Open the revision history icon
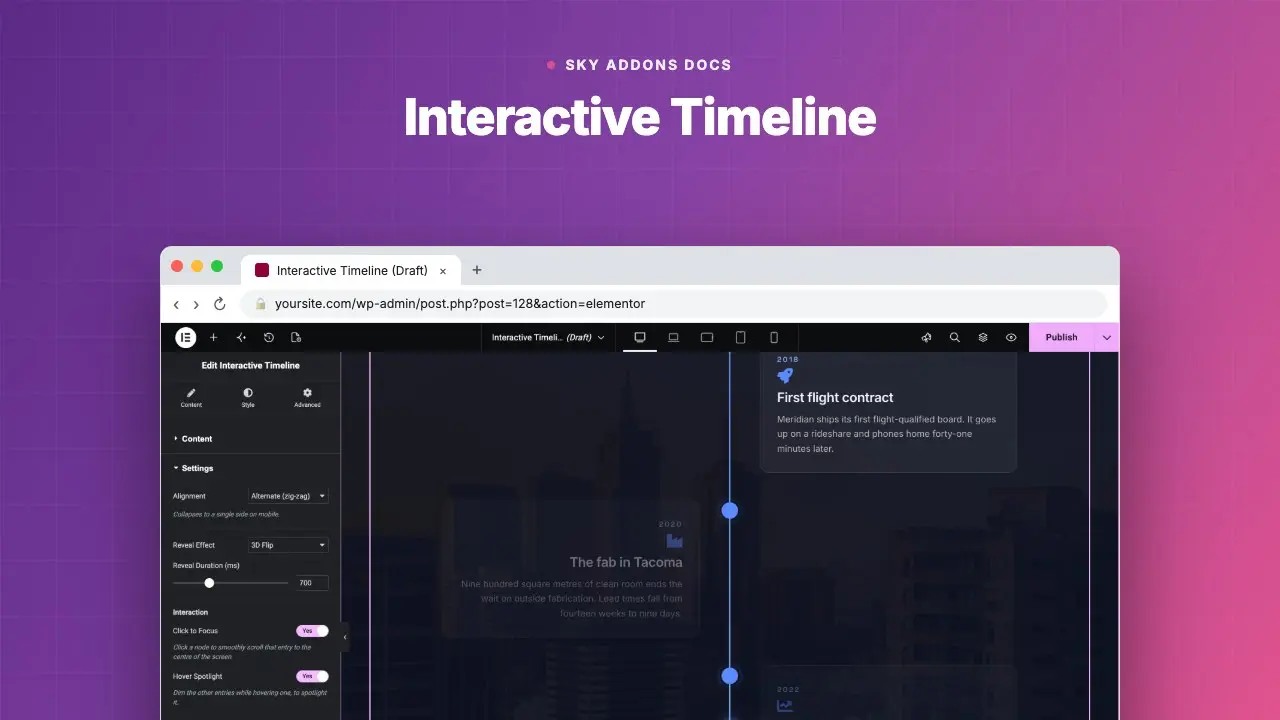The height and width of the screenshot is (720, 1280). 268,337
